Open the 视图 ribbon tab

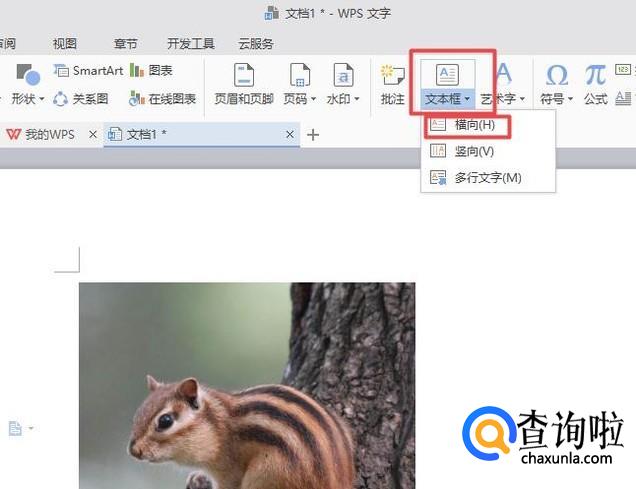click(x=64, y=43)
